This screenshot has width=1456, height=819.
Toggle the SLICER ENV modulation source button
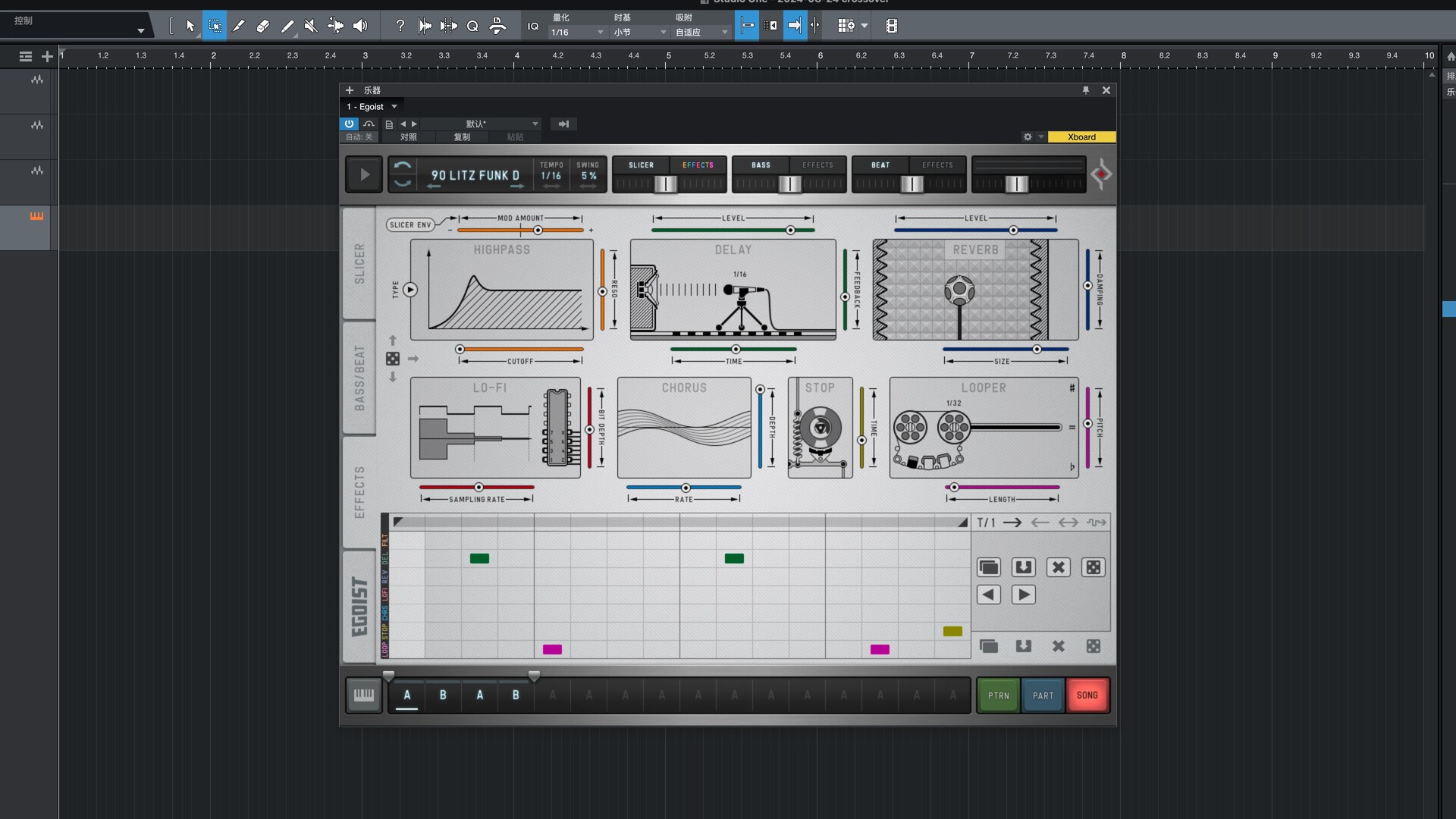coord(409,224)
